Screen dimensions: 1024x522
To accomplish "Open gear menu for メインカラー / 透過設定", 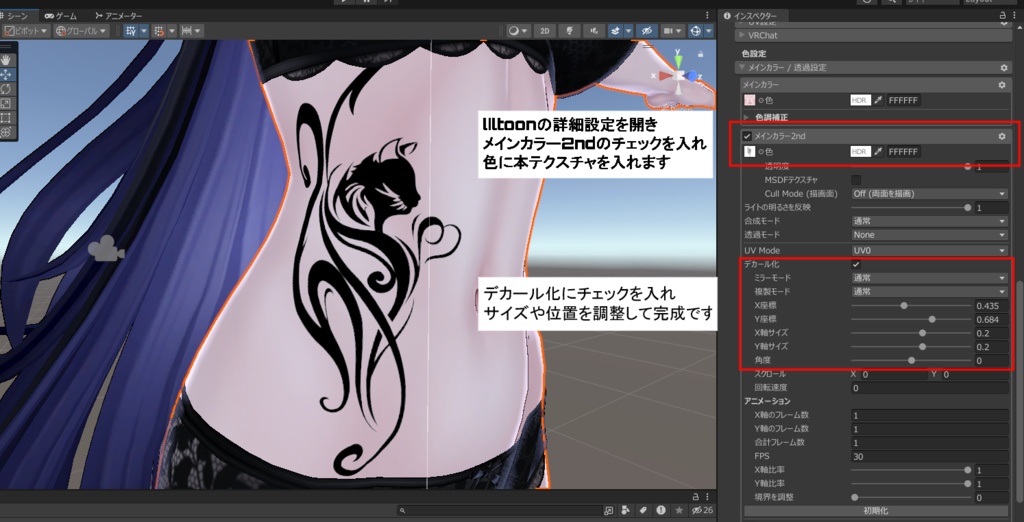I will (x=1004, y=68).
